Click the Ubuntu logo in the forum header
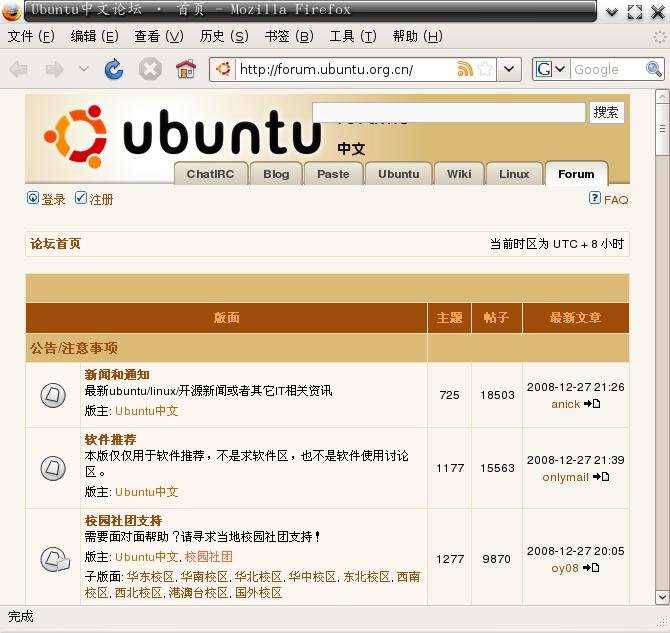670x633 pixels. point(182,135)
